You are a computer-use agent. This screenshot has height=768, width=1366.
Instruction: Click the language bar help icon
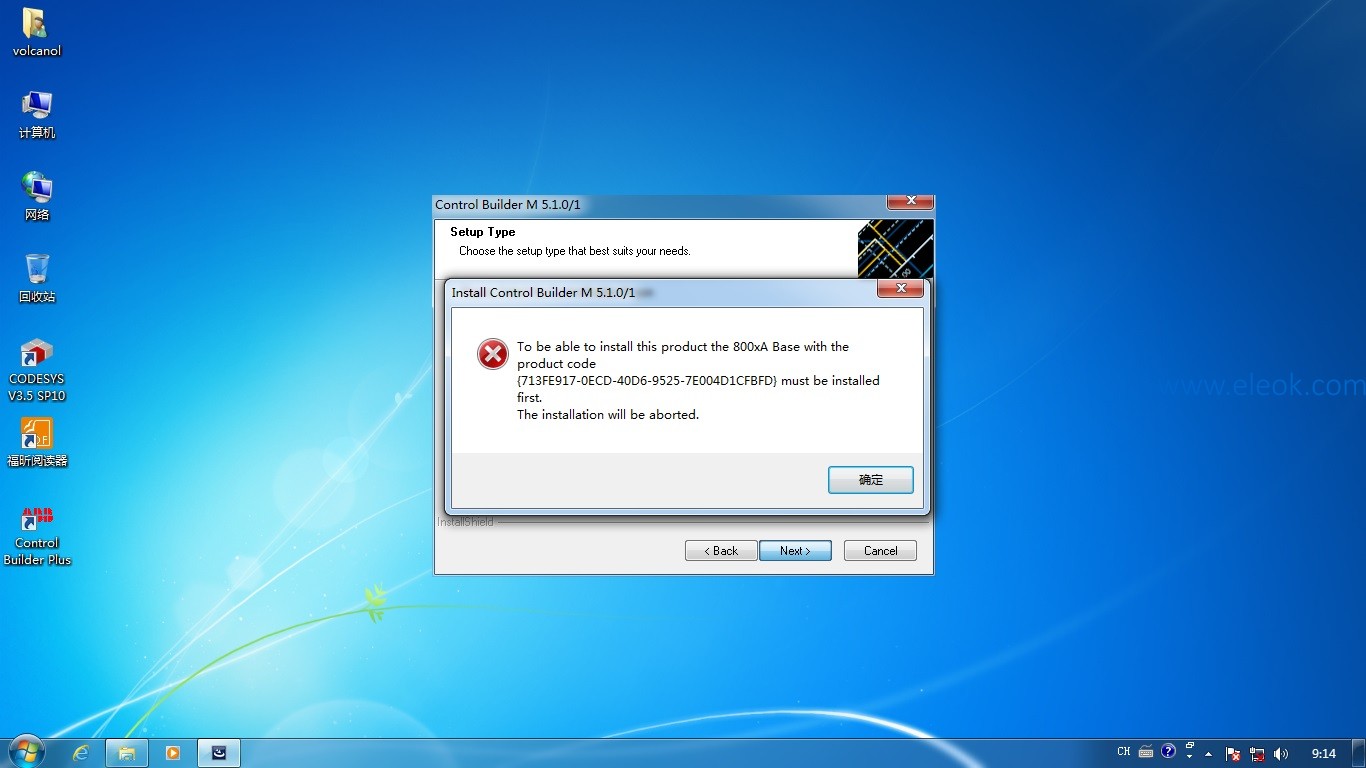(x=1168, y=752)
